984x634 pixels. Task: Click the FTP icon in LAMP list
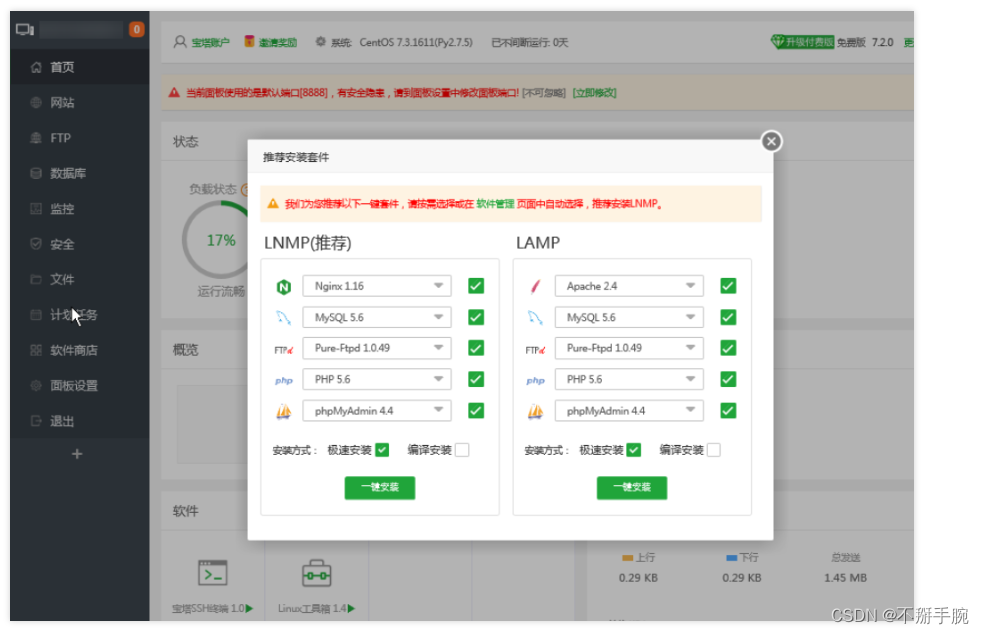tap(535, 350)
